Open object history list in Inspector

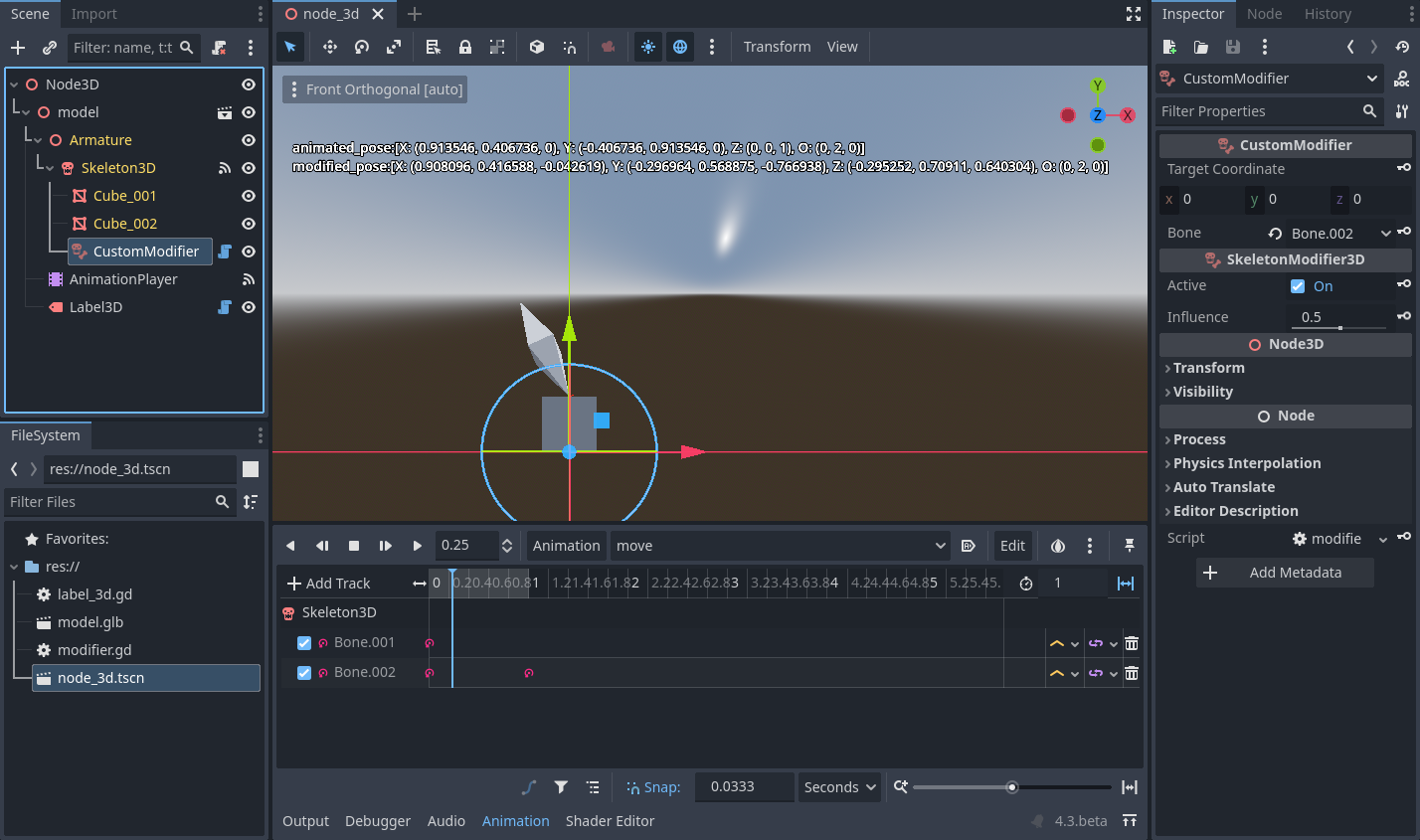pos(1402,47)
